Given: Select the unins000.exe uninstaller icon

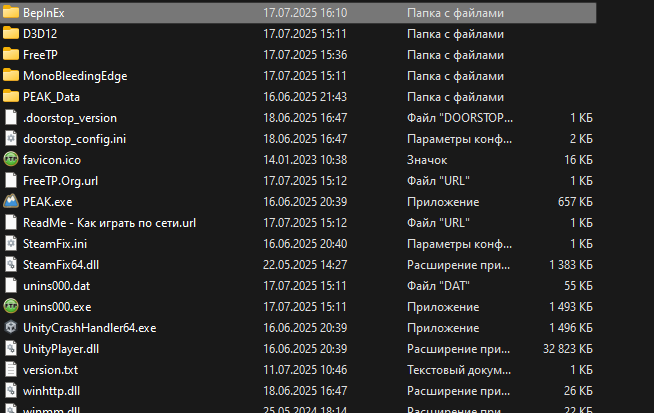Looking at the screenshot, I should 11,307.
